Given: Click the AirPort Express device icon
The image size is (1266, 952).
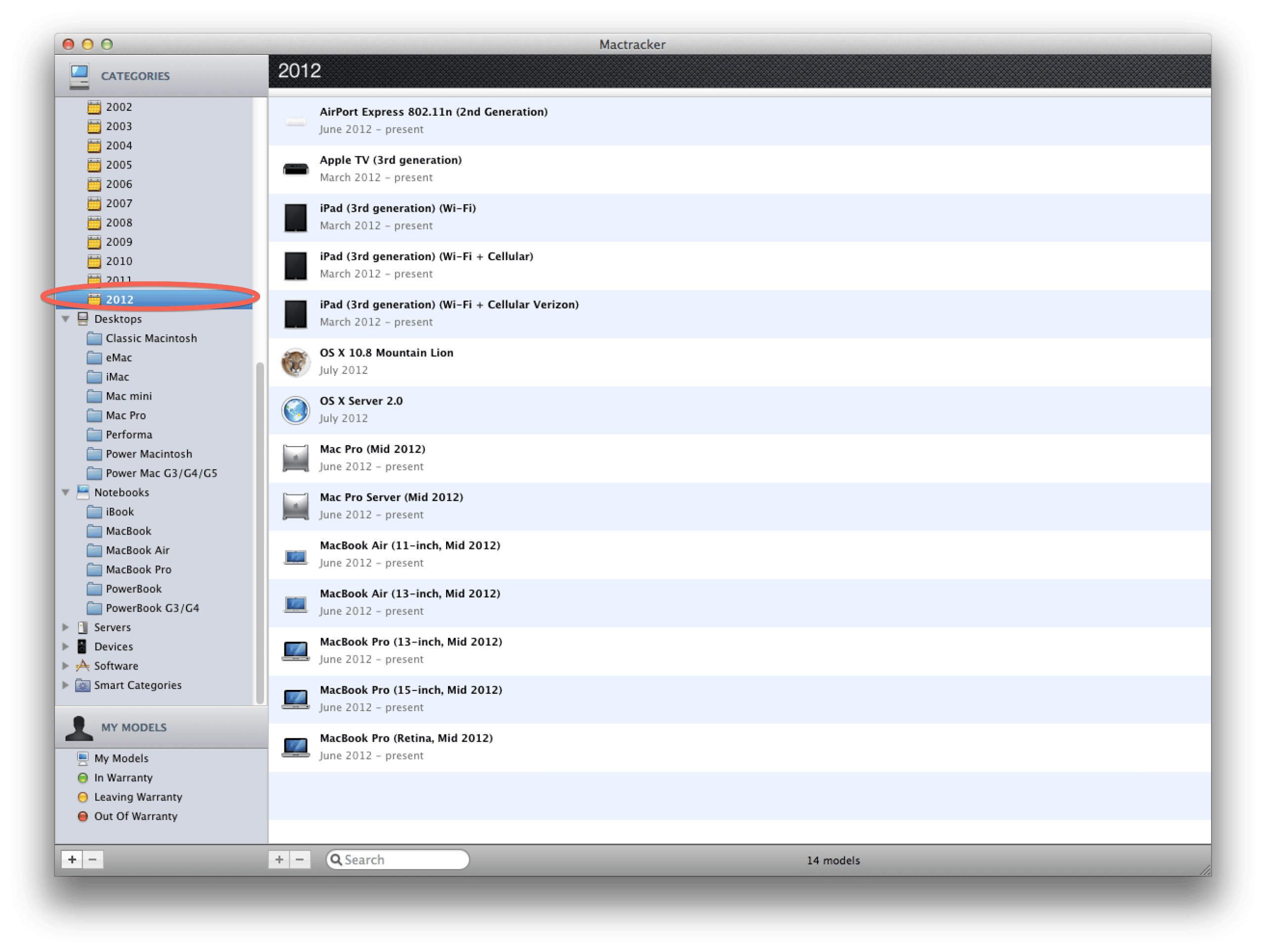Looking at the screenshot, I should point(296,121).
